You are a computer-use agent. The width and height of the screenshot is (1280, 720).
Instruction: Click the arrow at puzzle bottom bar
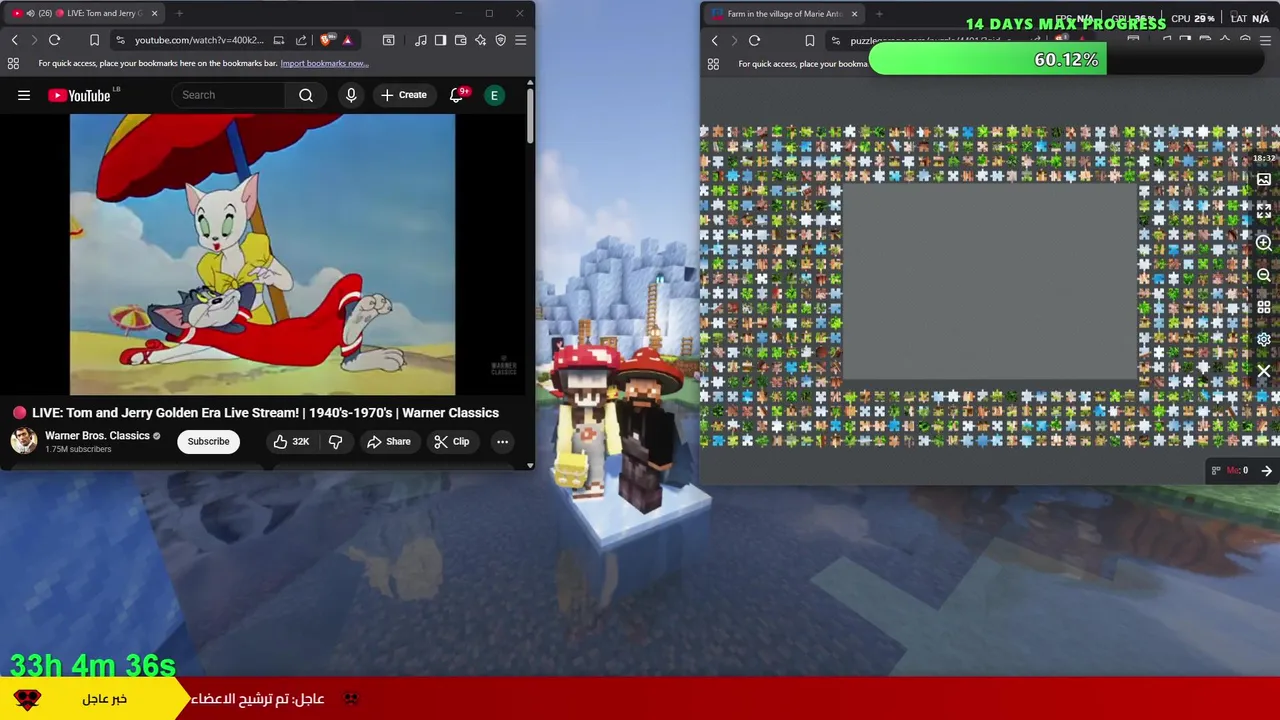pos(1266,471)
